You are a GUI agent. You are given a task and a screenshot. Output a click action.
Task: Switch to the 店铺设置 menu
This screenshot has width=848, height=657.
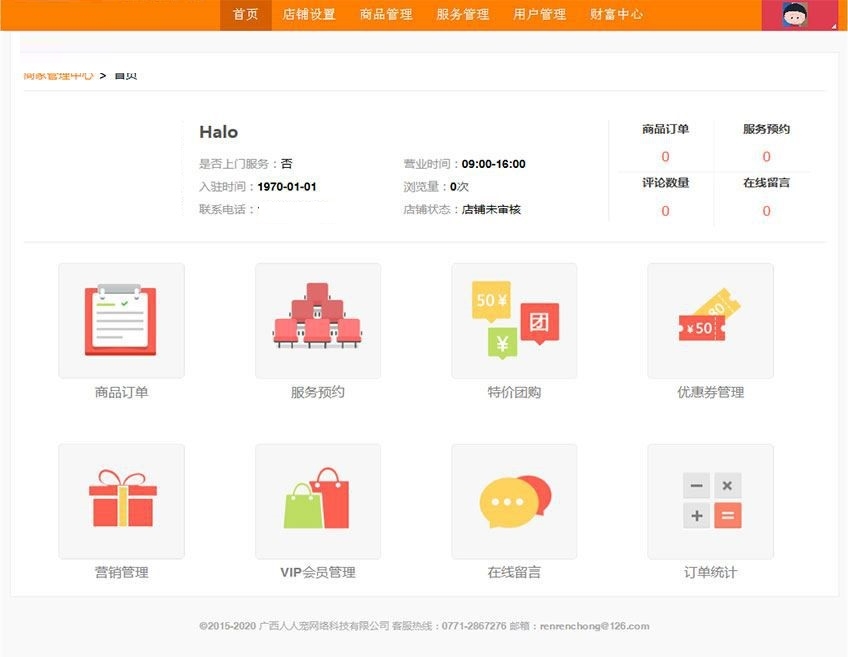click(x=309, y=15)
